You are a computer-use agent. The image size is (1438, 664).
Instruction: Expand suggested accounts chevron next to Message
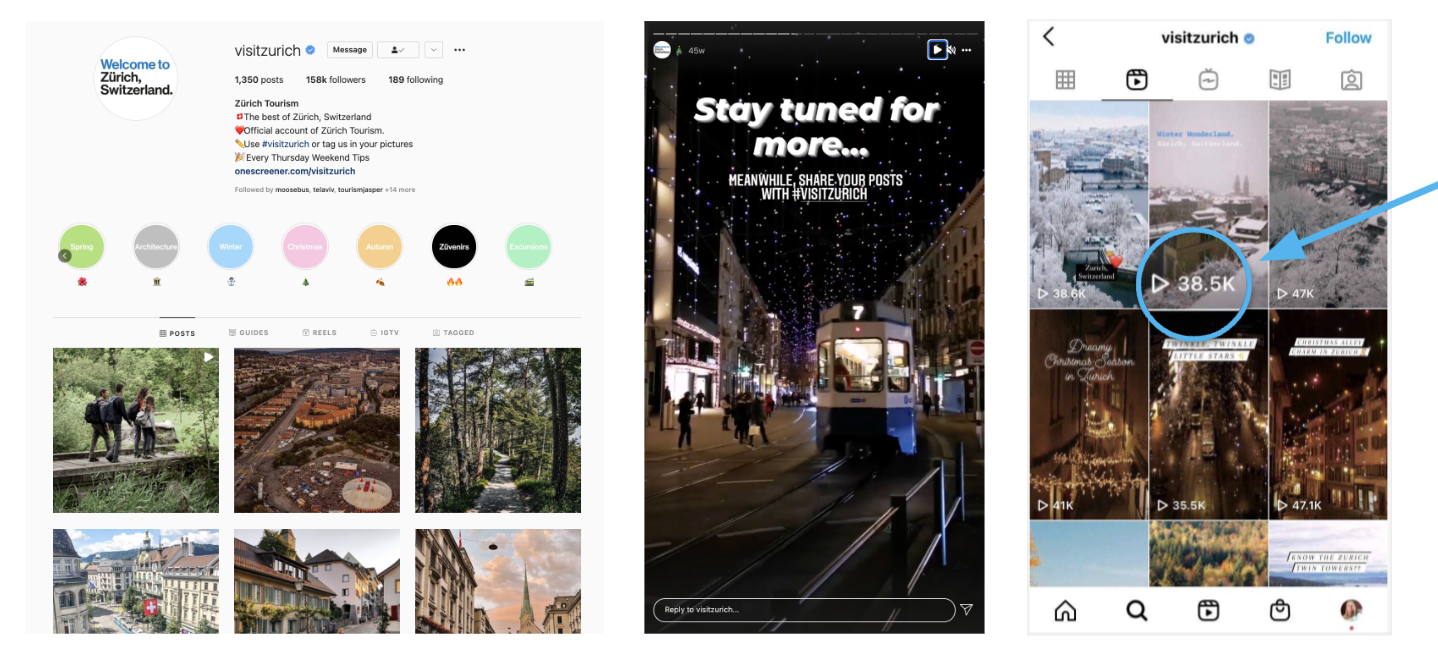[433, 50]
